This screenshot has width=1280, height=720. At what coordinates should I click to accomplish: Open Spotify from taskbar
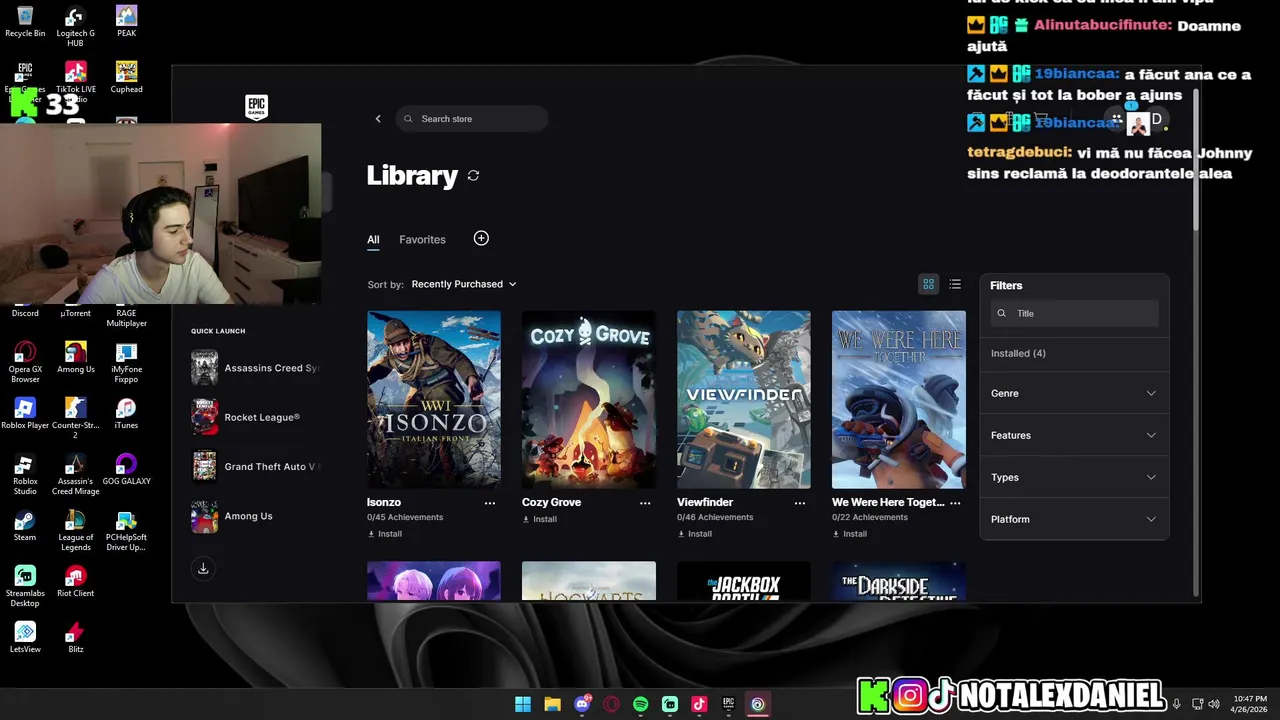pyautogui.click(x=640, y=704)
